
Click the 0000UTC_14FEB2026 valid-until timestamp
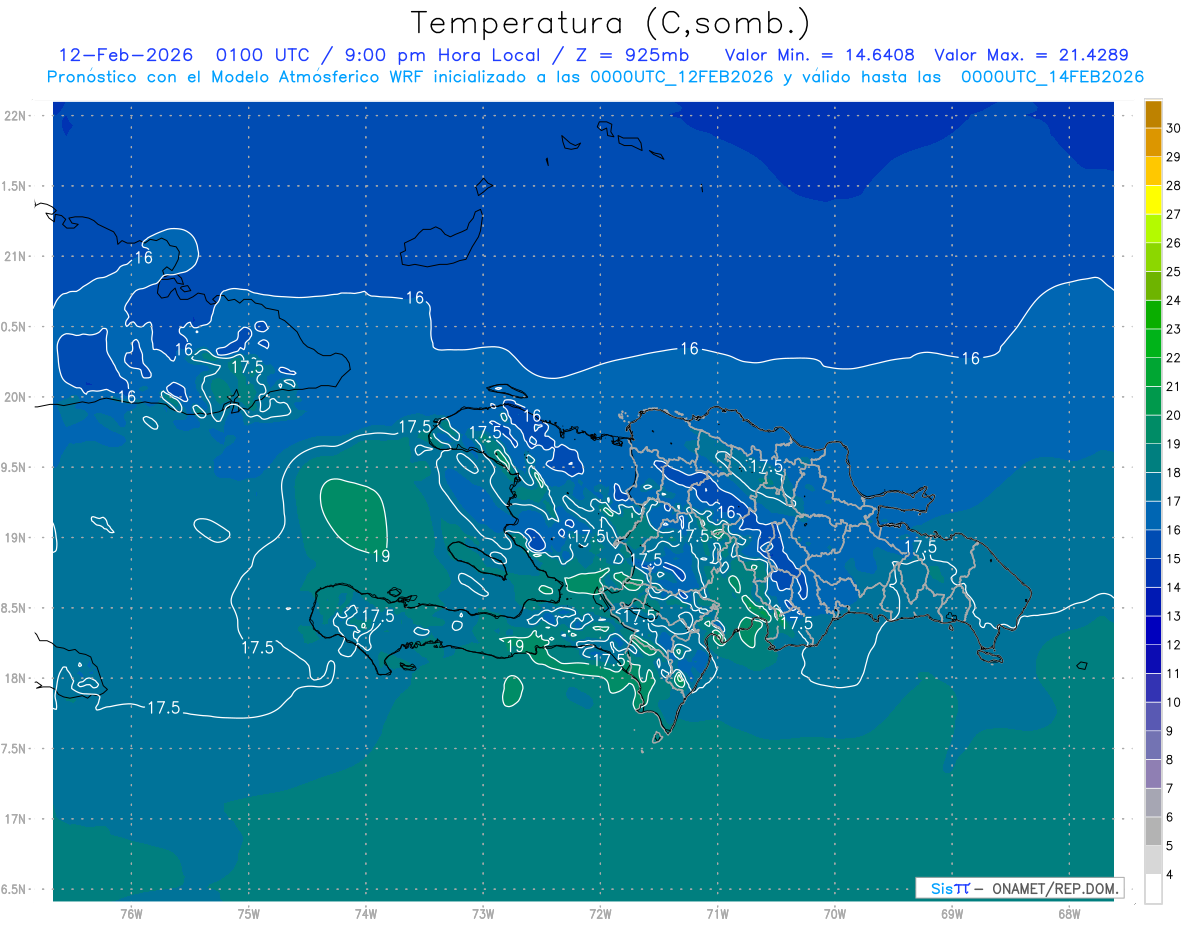[1052, 77]
